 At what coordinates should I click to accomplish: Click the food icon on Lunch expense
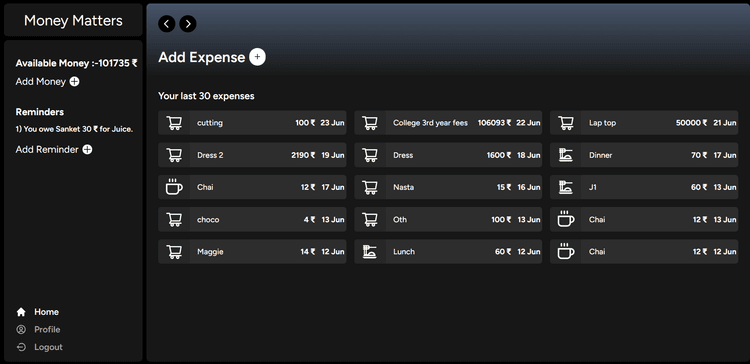(x=370, y=252)
